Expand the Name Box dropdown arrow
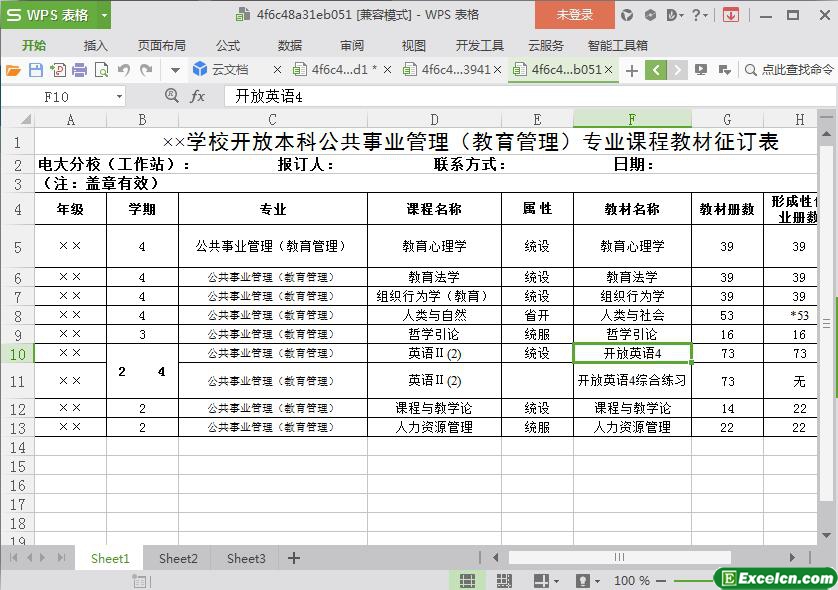The height and width of the screenshot is (590, 838). [119, 97]
